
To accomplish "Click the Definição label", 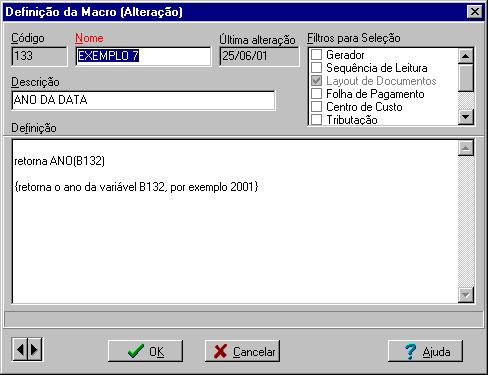I will click(34, 128).
